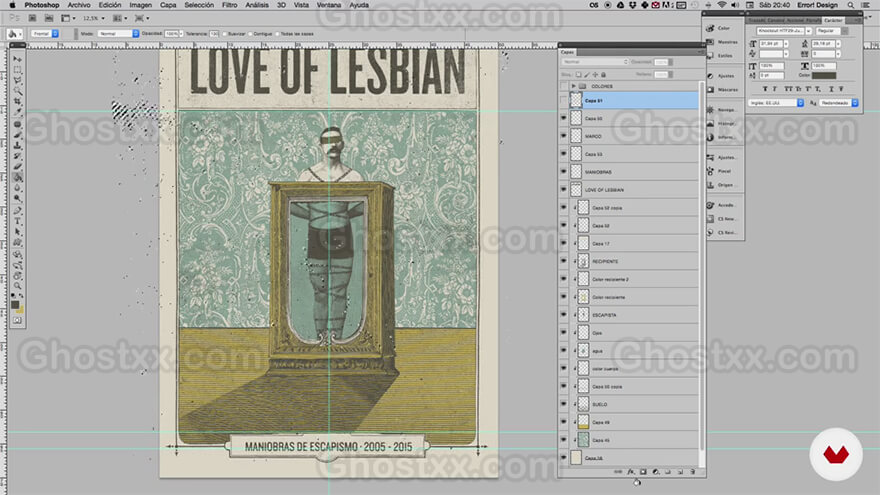Hide the MARCO layer

[563, 136]
